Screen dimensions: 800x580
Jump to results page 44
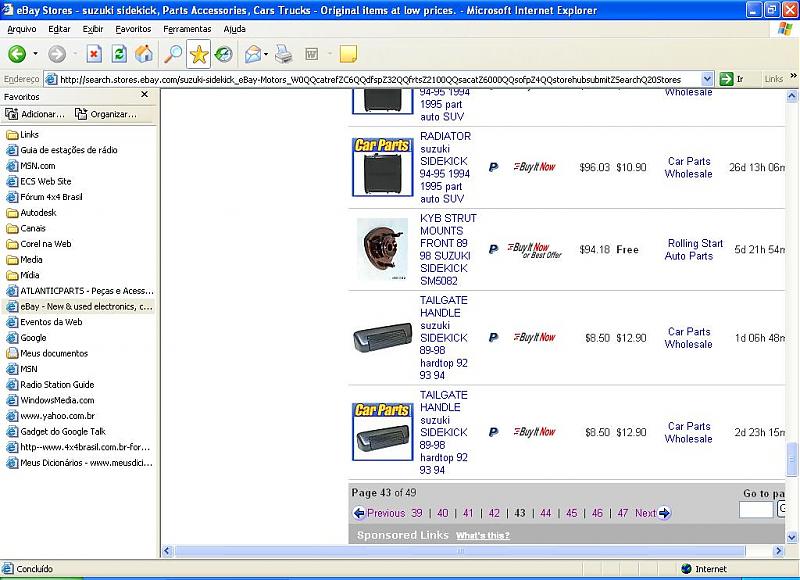(x=545, y=513)
